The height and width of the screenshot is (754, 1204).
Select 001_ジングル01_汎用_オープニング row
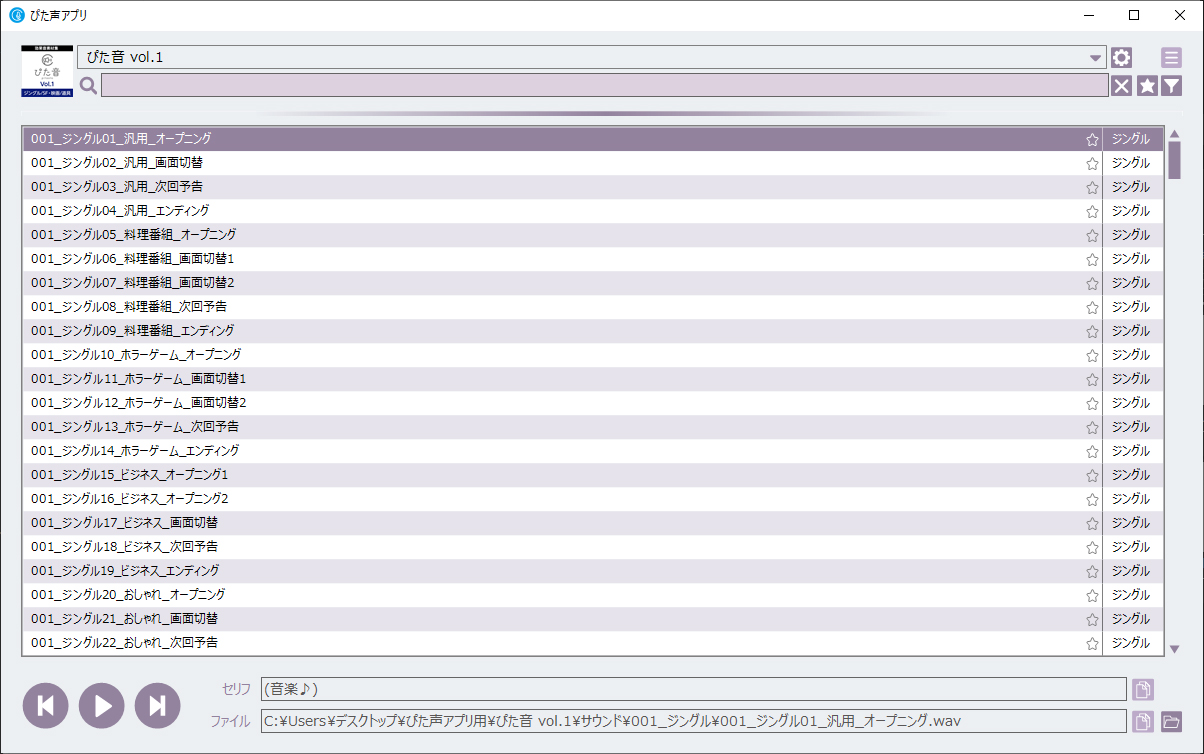pos(593,139)
